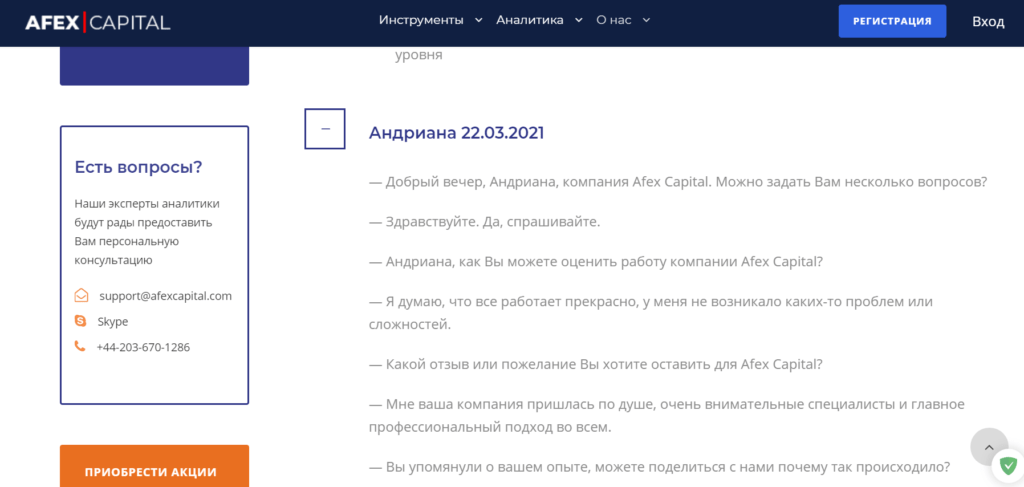Screen dimensions: 1024x487
Task: Open the Skype contact link
Action: click(x=113, y=322)
